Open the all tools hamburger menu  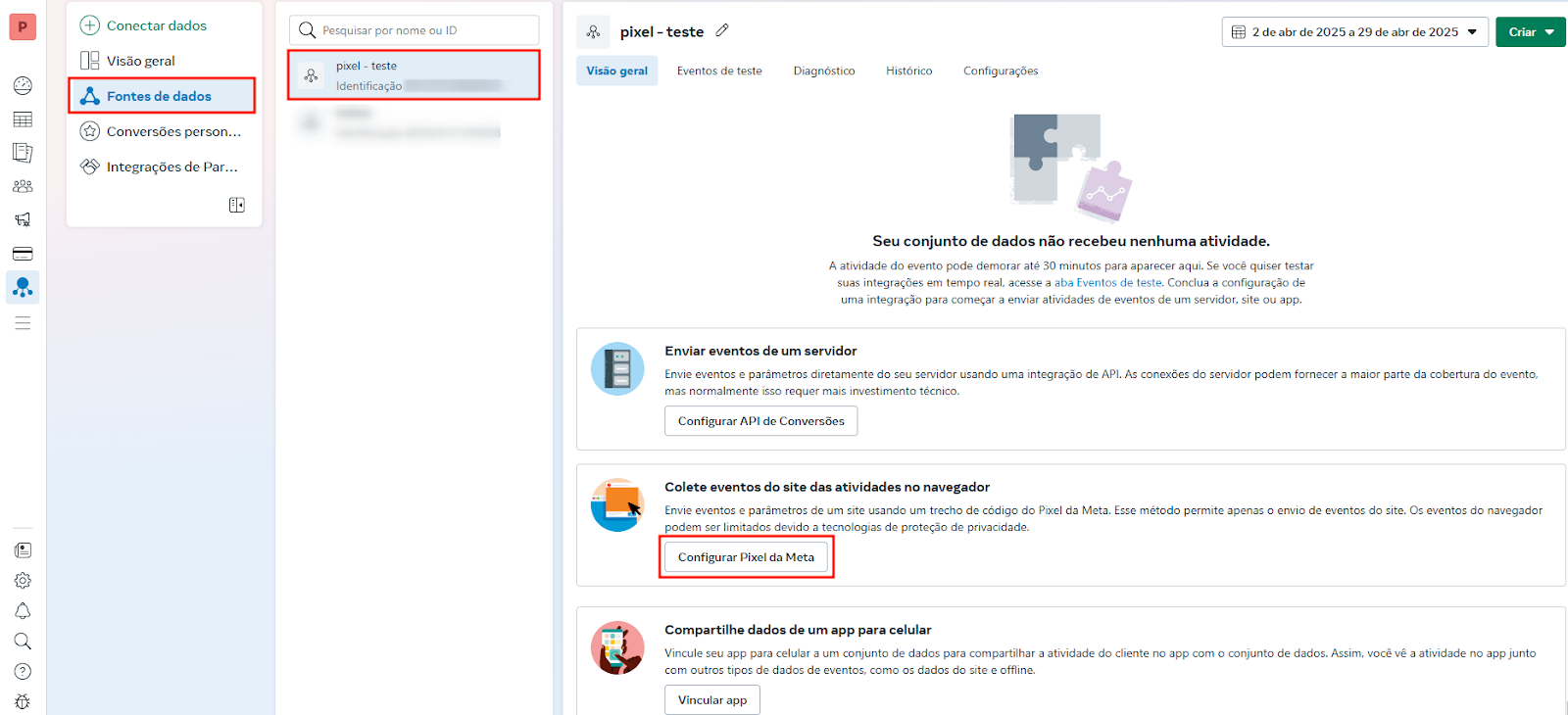tap(23, 323)
